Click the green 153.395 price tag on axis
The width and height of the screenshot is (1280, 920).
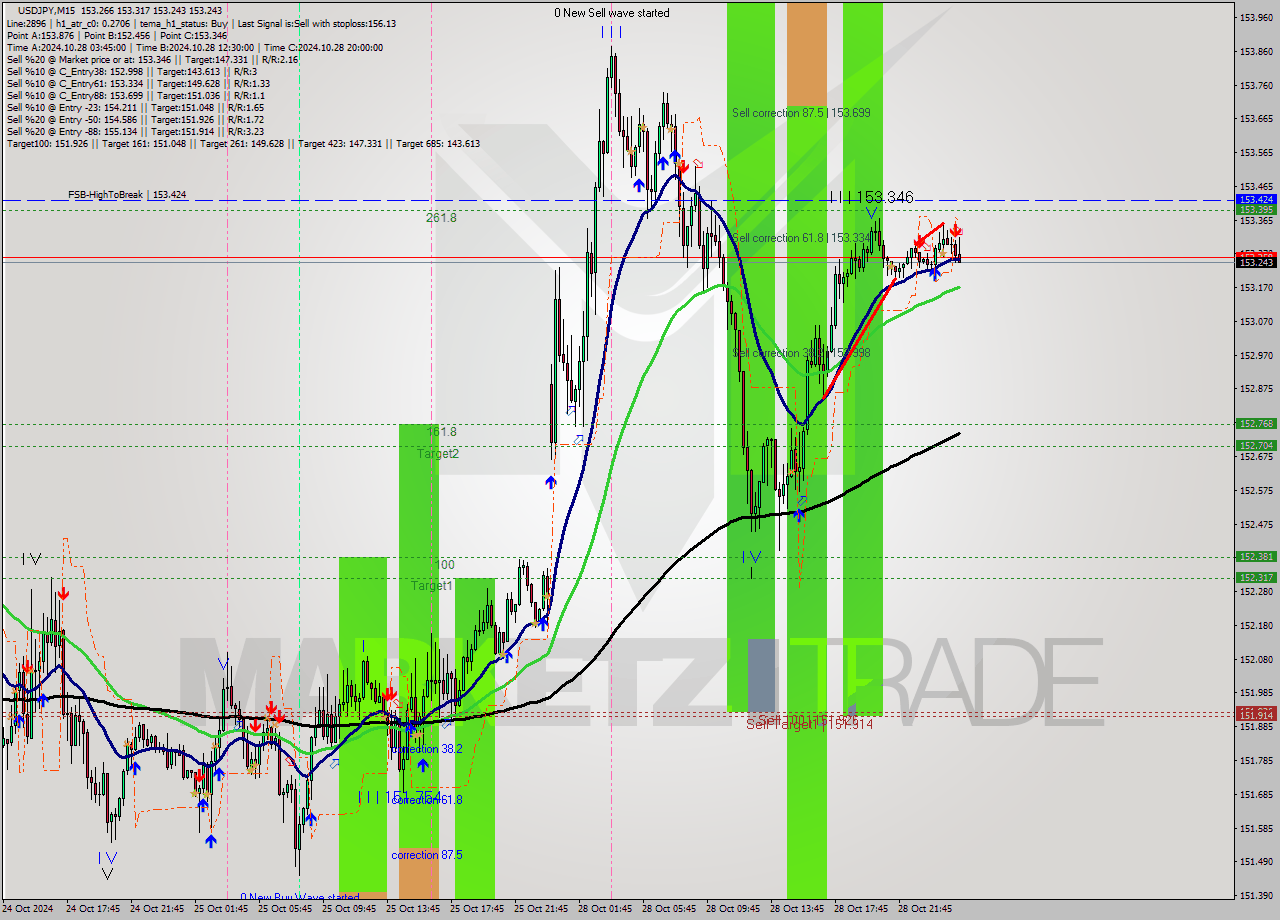[x=1255, y=209]
